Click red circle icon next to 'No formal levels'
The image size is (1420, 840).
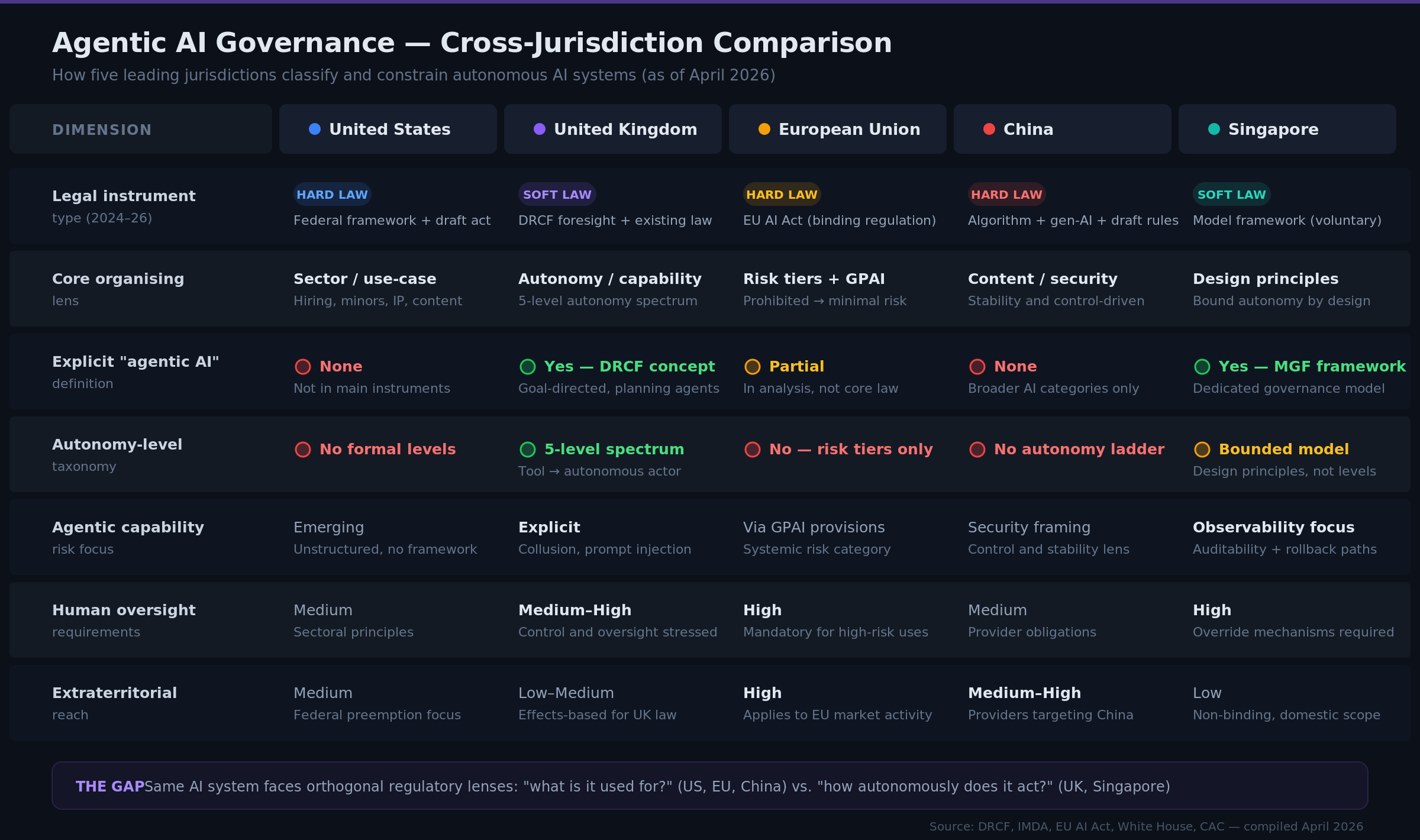[303, 450]
